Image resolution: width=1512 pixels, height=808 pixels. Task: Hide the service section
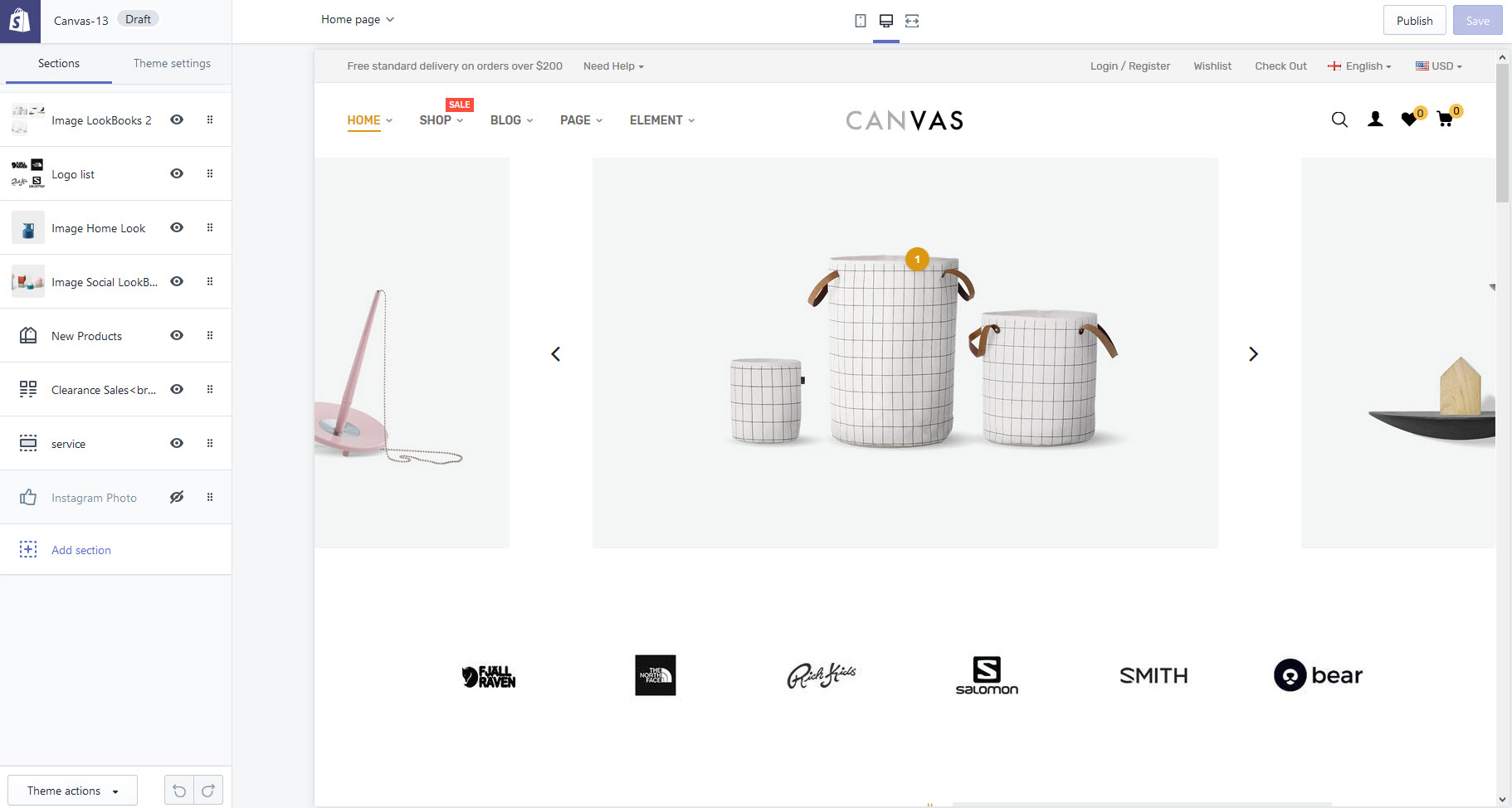click(x=177, y=443)
